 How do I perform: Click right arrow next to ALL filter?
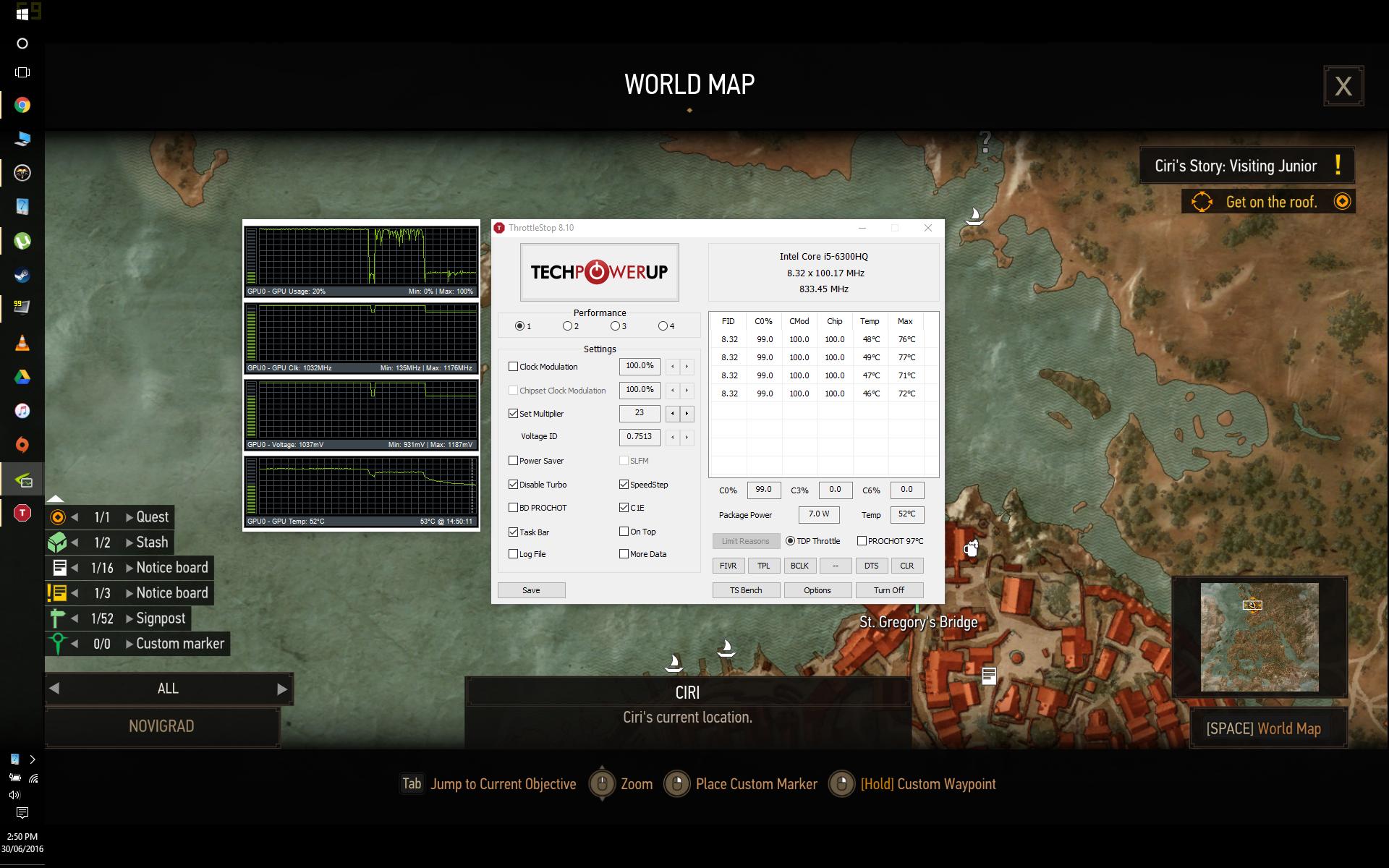pyautogui.click(x=282, y=689)
